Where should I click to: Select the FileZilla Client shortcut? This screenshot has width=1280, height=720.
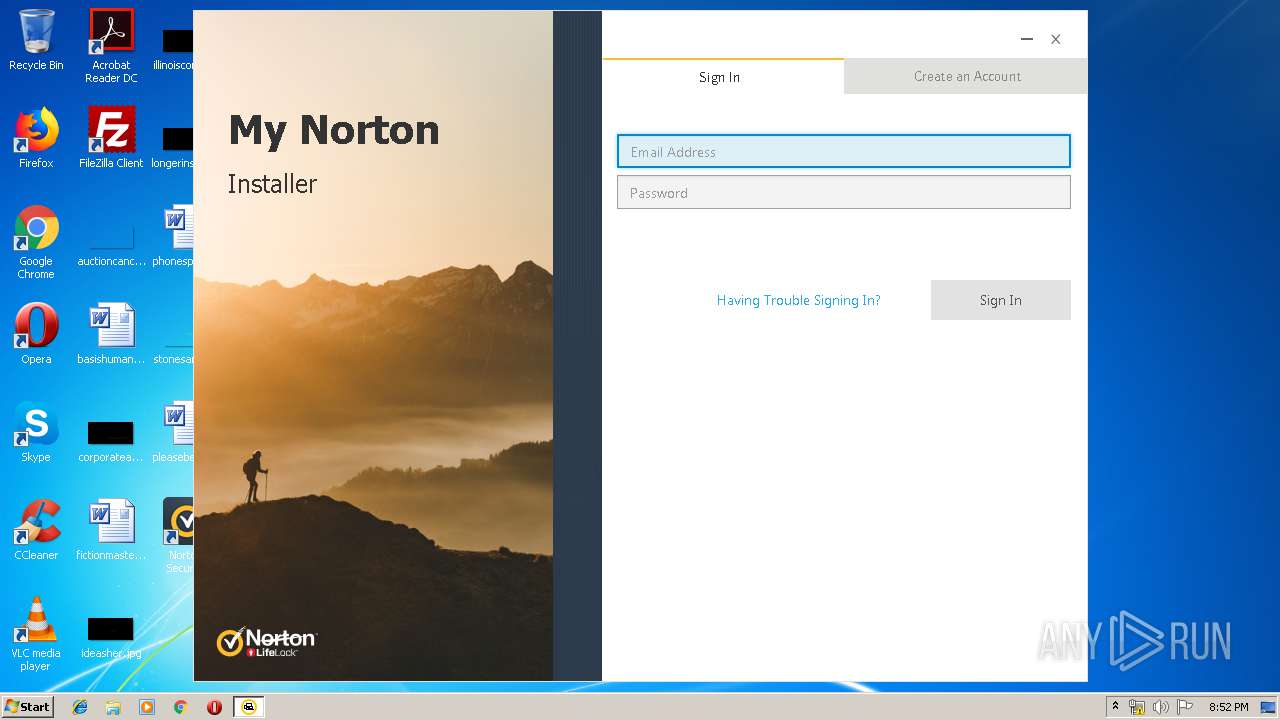click(111, 138)
